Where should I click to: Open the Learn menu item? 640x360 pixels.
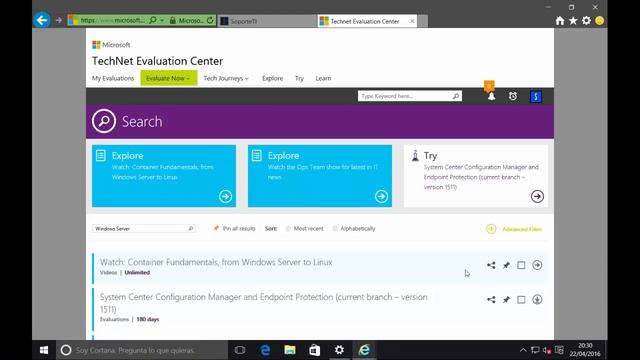coord(323,78)
